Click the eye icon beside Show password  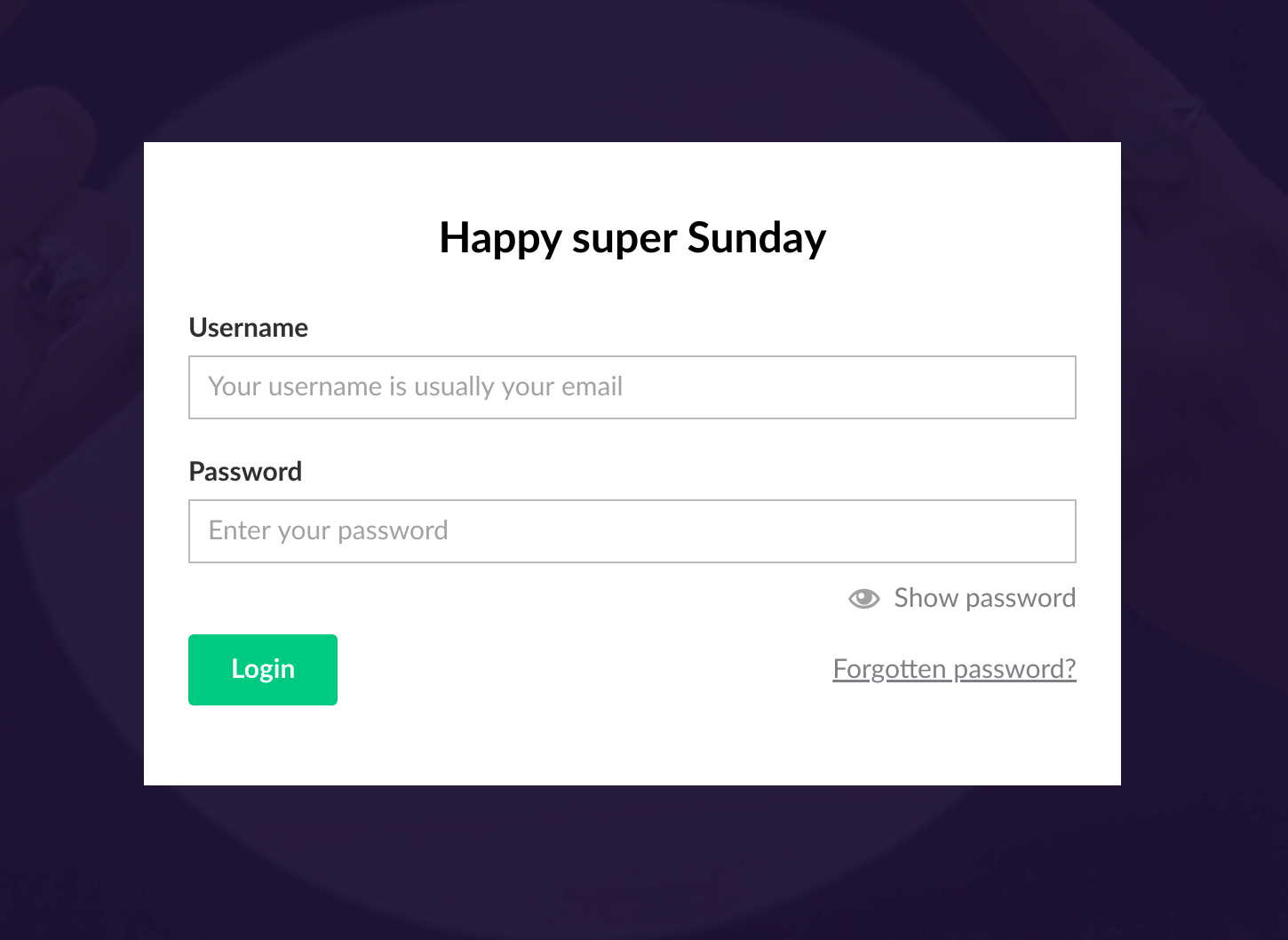coord(863,599)
